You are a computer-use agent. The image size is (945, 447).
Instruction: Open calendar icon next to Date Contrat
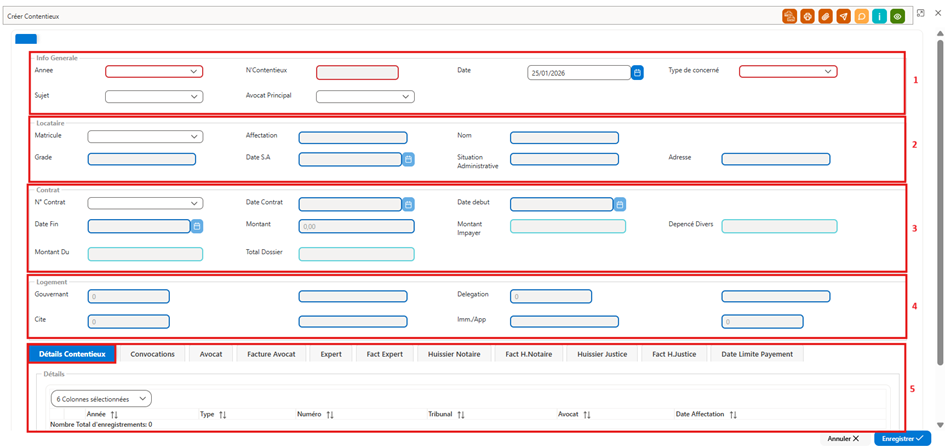click(x=408, y=205)
